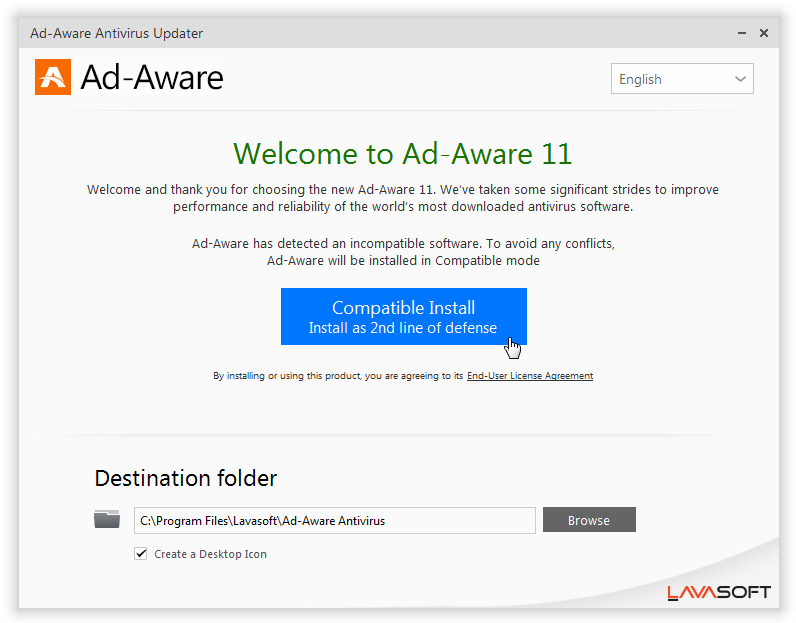
Task: Click the 'Destination folder' heading
Action: pyautogui.click(x=186, y=478)
